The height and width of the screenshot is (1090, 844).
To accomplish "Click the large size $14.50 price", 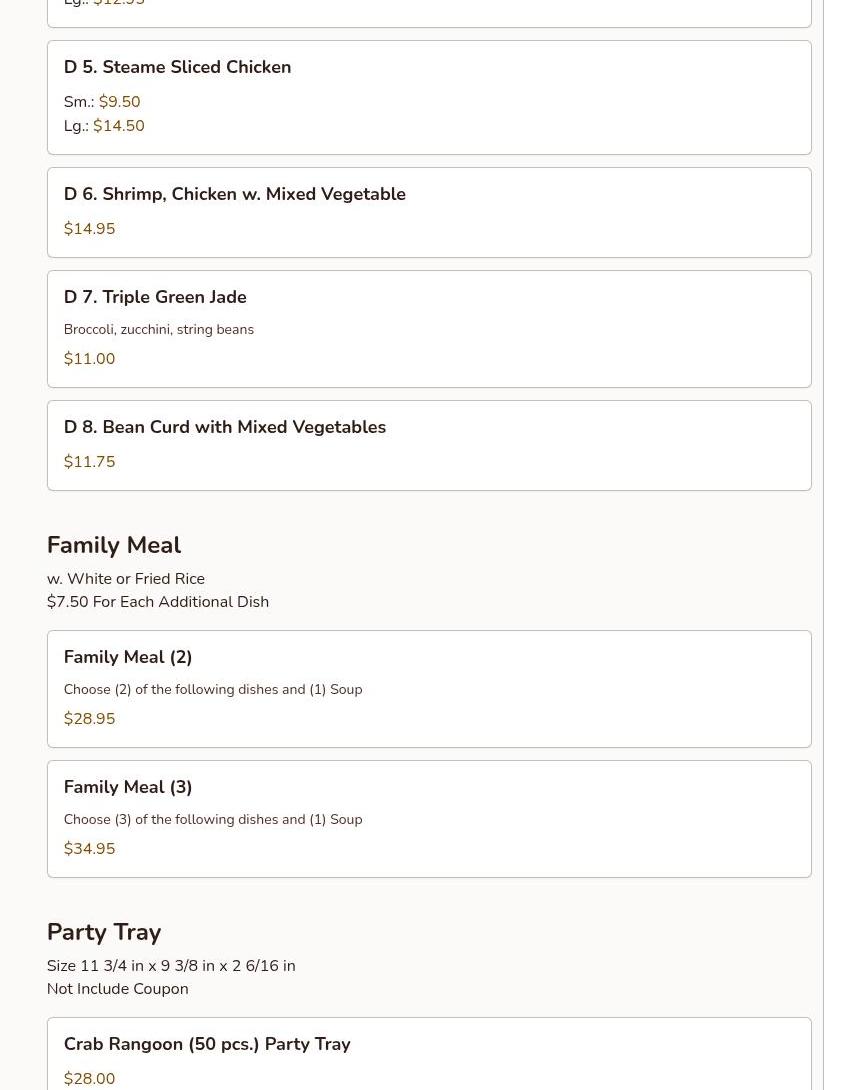I will point(118,126).
